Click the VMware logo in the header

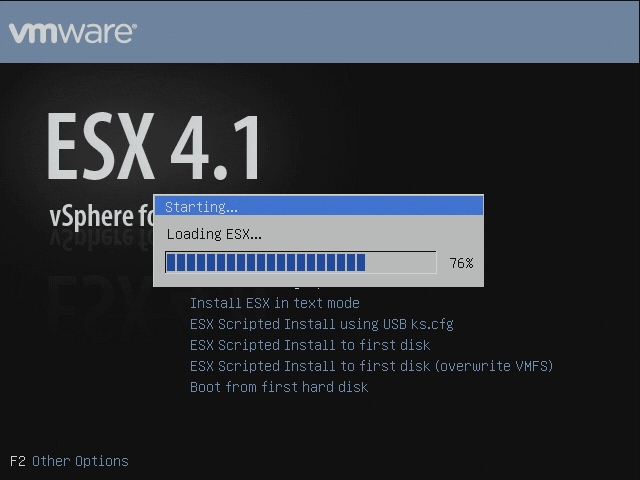pyautogui.click(x=72, y=32)
